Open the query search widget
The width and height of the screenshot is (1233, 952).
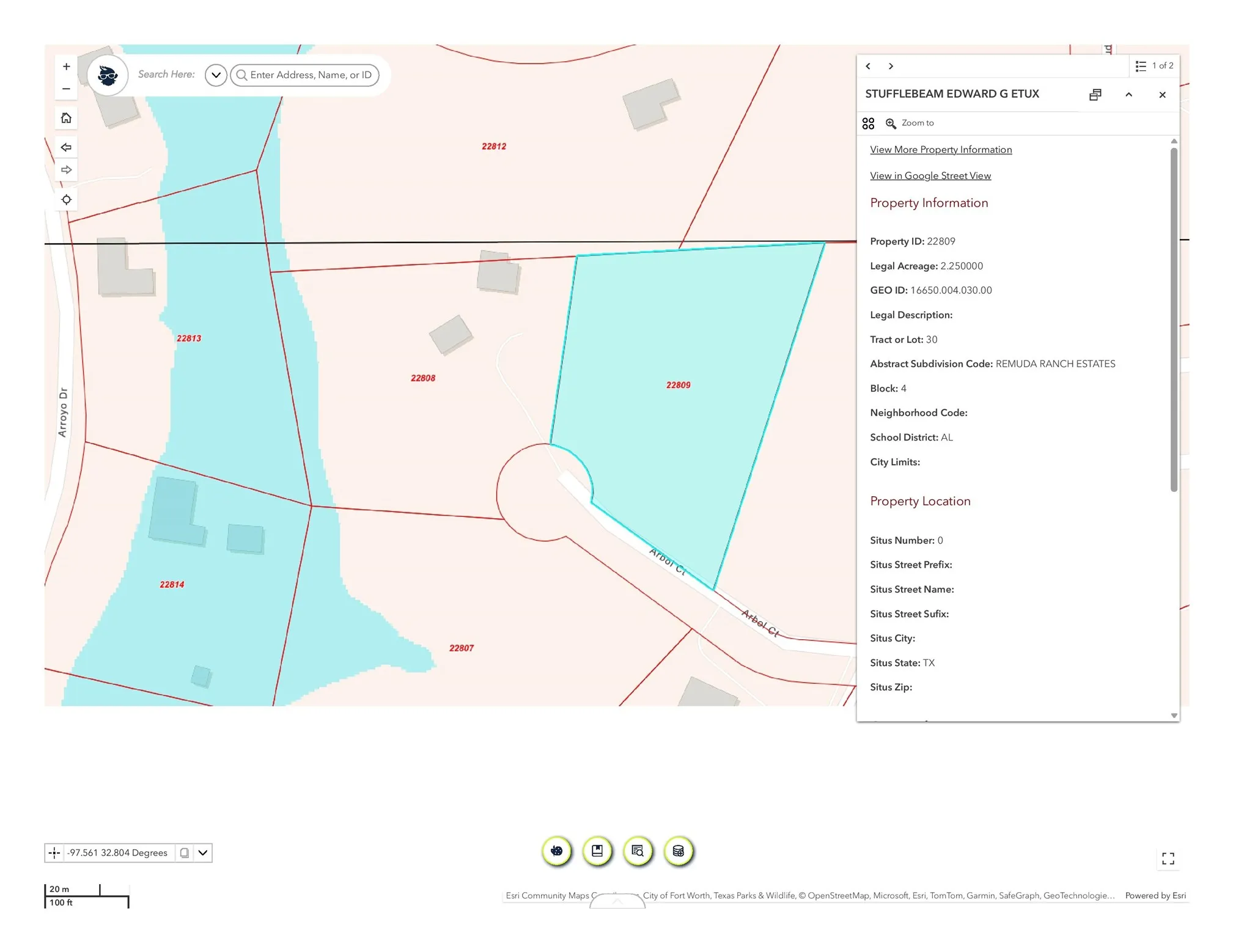638,851
